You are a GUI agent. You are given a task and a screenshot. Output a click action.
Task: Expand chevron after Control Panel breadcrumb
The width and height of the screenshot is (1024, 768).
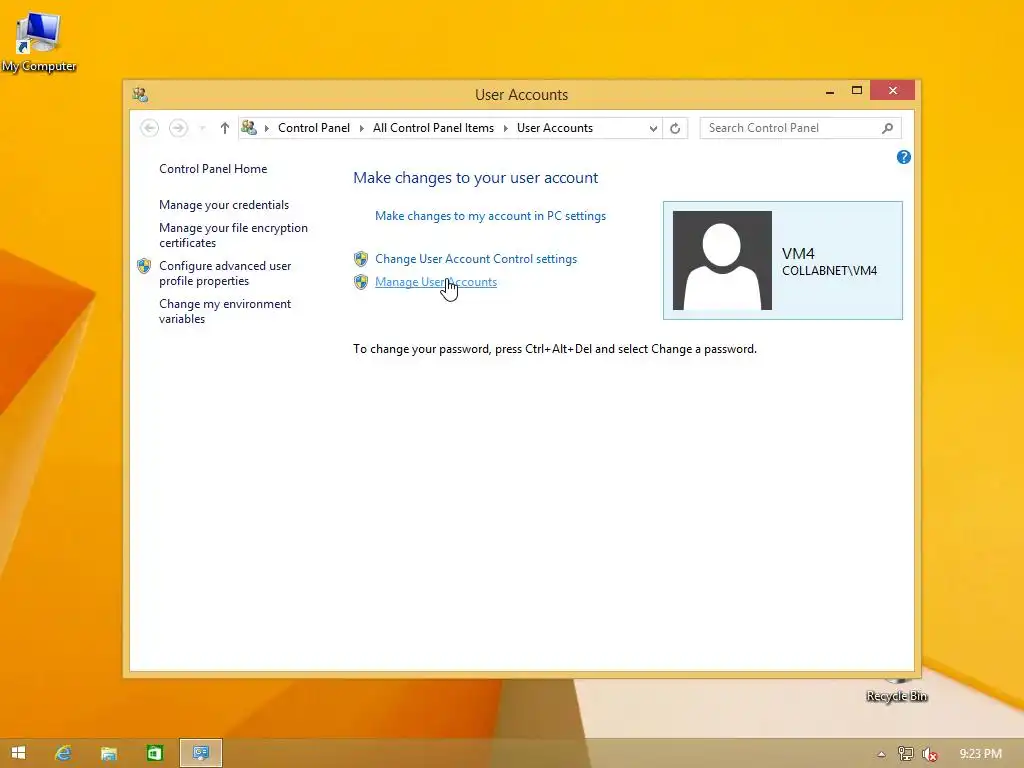tap(362, 128)
